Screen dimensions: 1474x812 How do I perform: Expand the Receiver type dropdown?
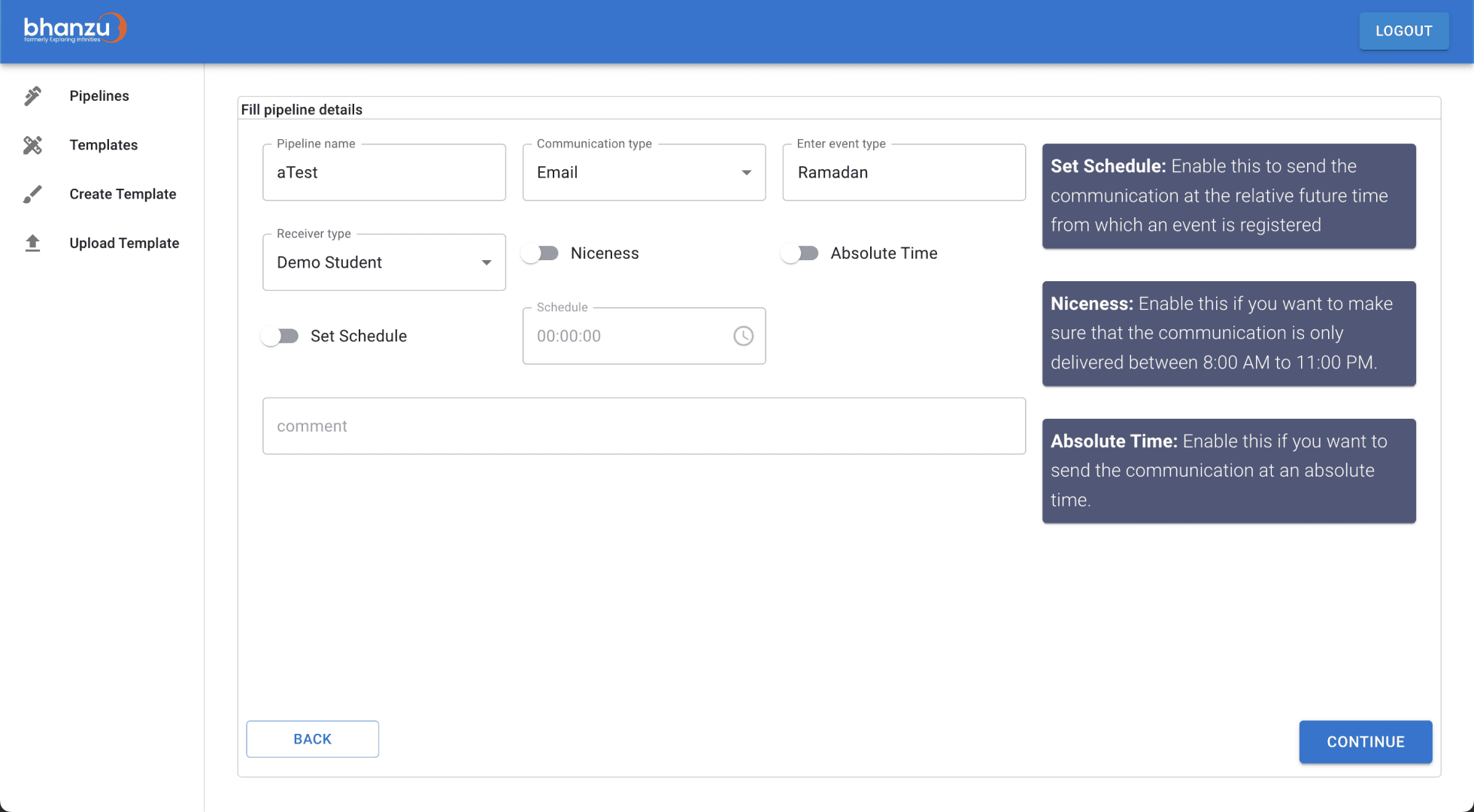(x=384, y=262)
